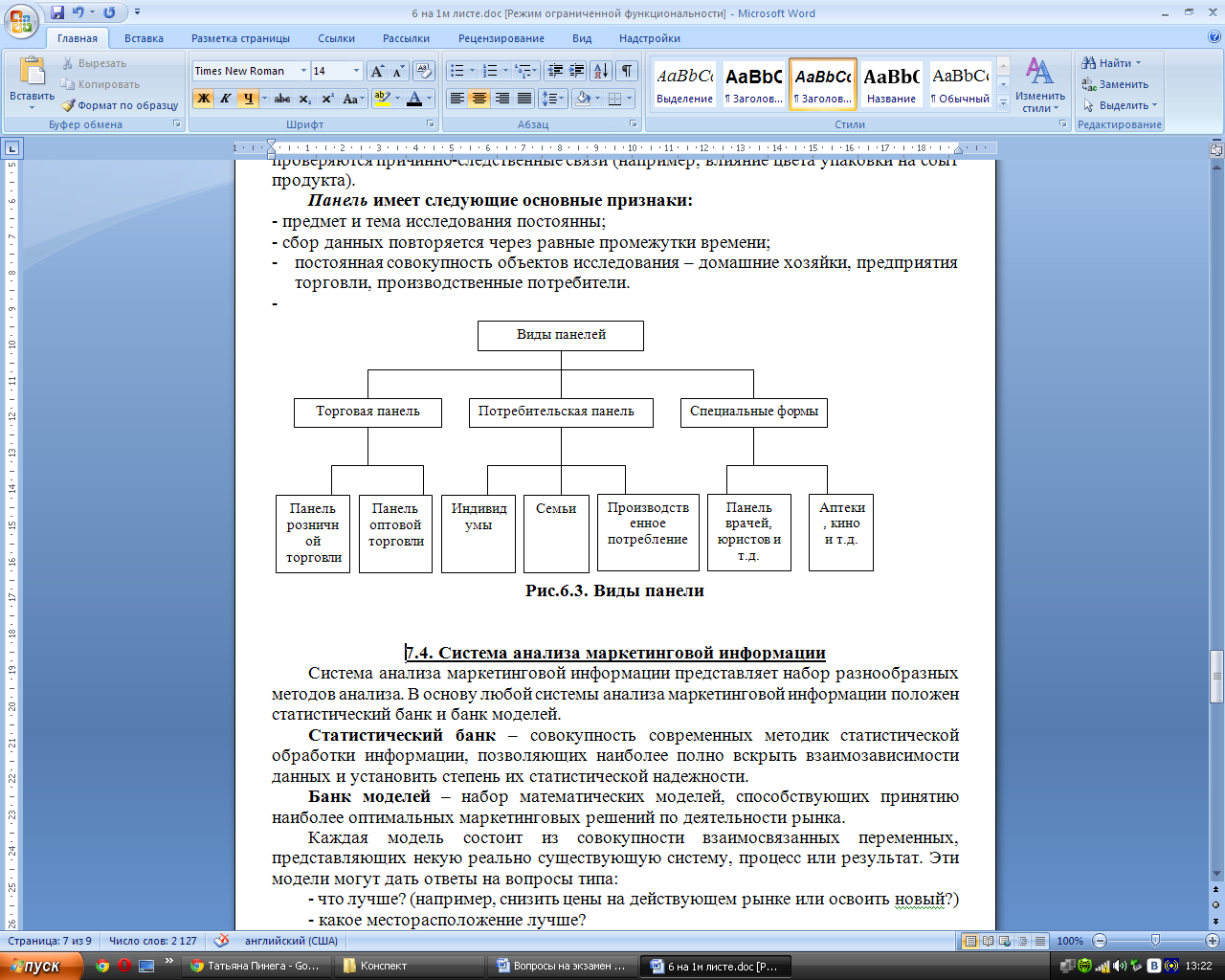
Task: Click Найти find button
Action: pyautogui.click(x=1112, y=63)
